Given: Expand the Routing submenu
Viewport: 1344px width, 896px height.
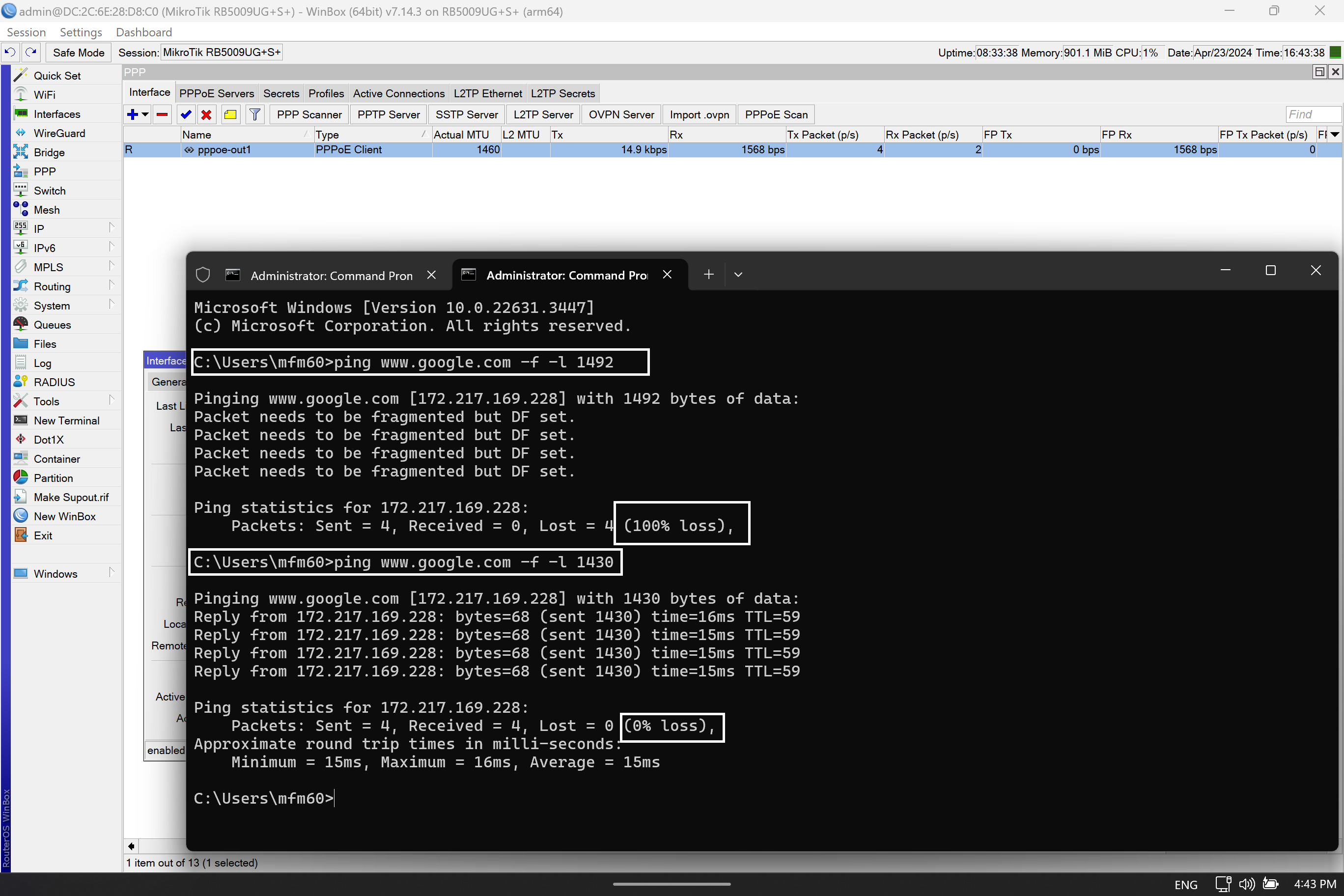Looking at the screenshot, I should 112,286.
